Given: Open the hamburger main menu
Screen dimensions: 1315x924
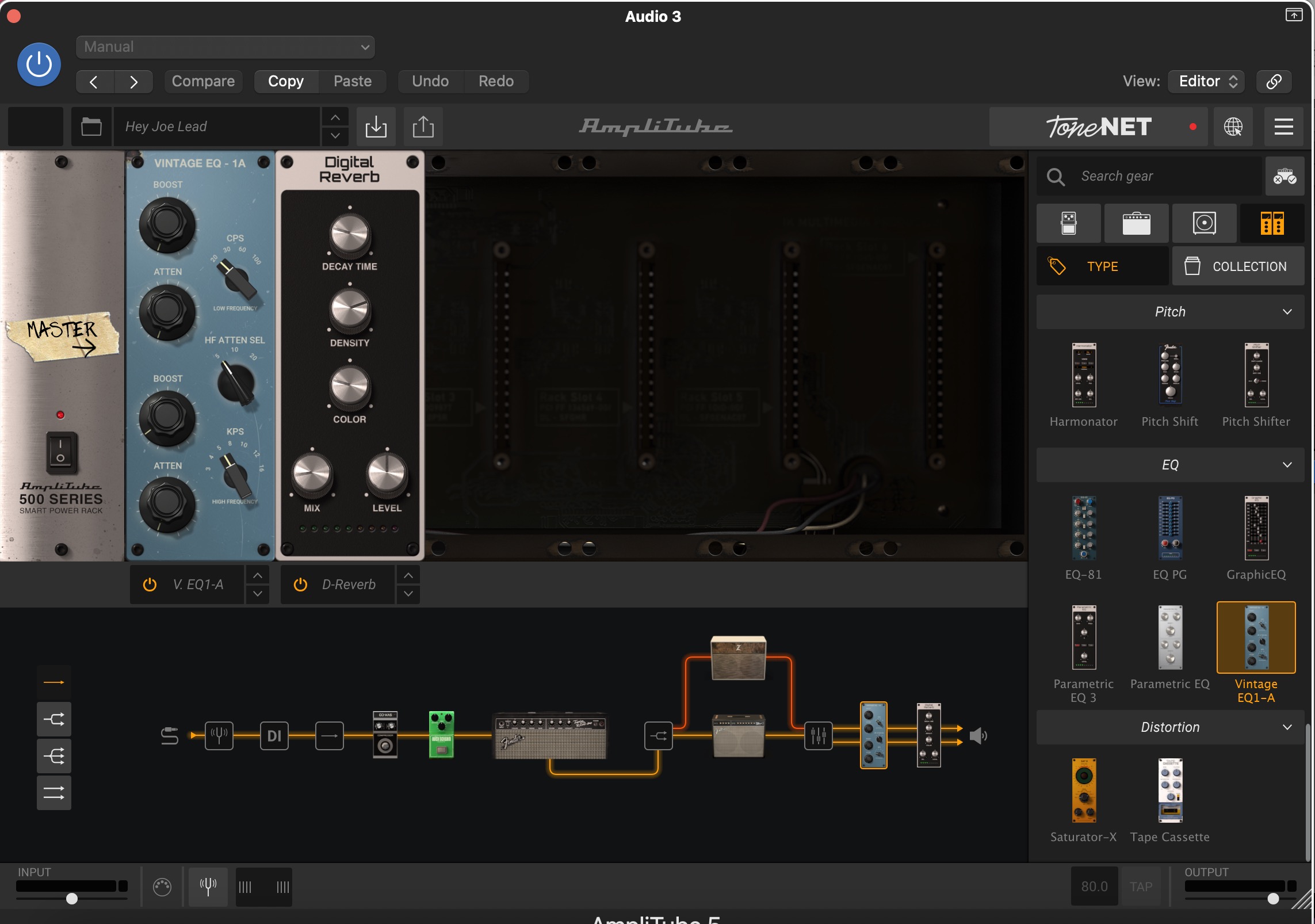Looking at the screenshot, I should 1283,127.
